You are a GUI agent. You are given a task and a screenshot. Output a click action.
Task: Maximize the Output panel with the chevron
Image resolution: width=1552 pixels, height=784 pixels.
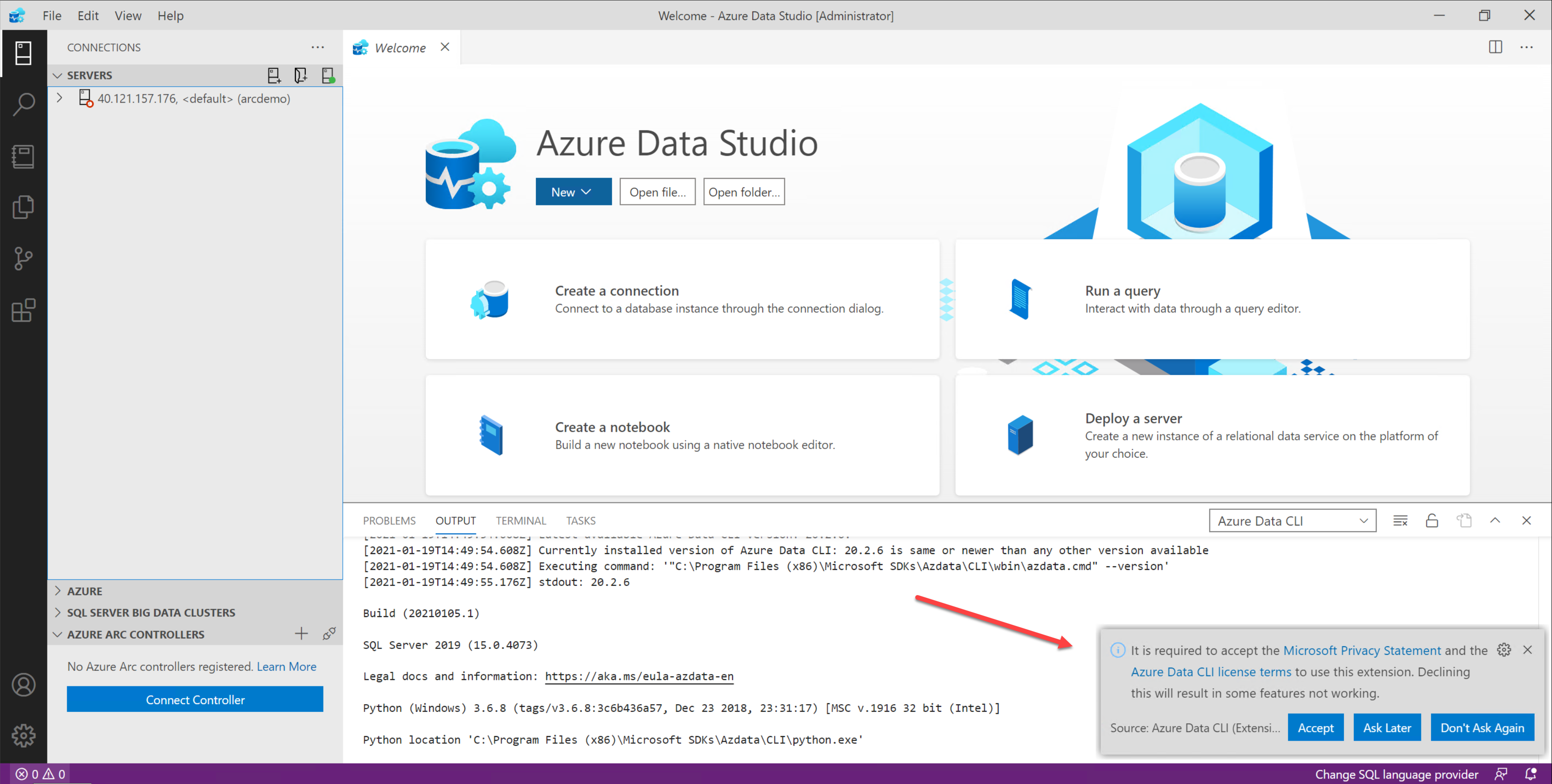click(1496, 520)
